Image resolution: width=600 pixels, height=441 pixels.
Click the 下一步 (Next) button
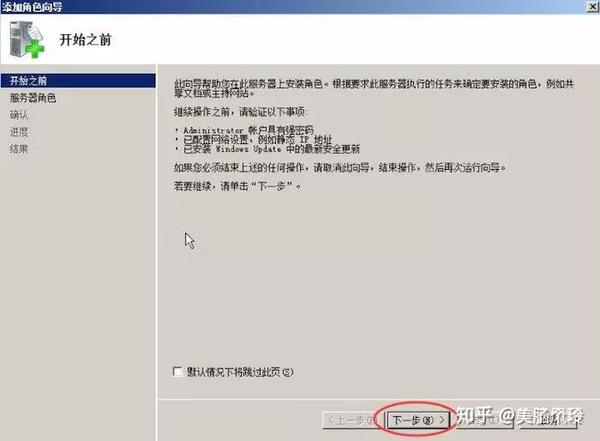point(418,420)
